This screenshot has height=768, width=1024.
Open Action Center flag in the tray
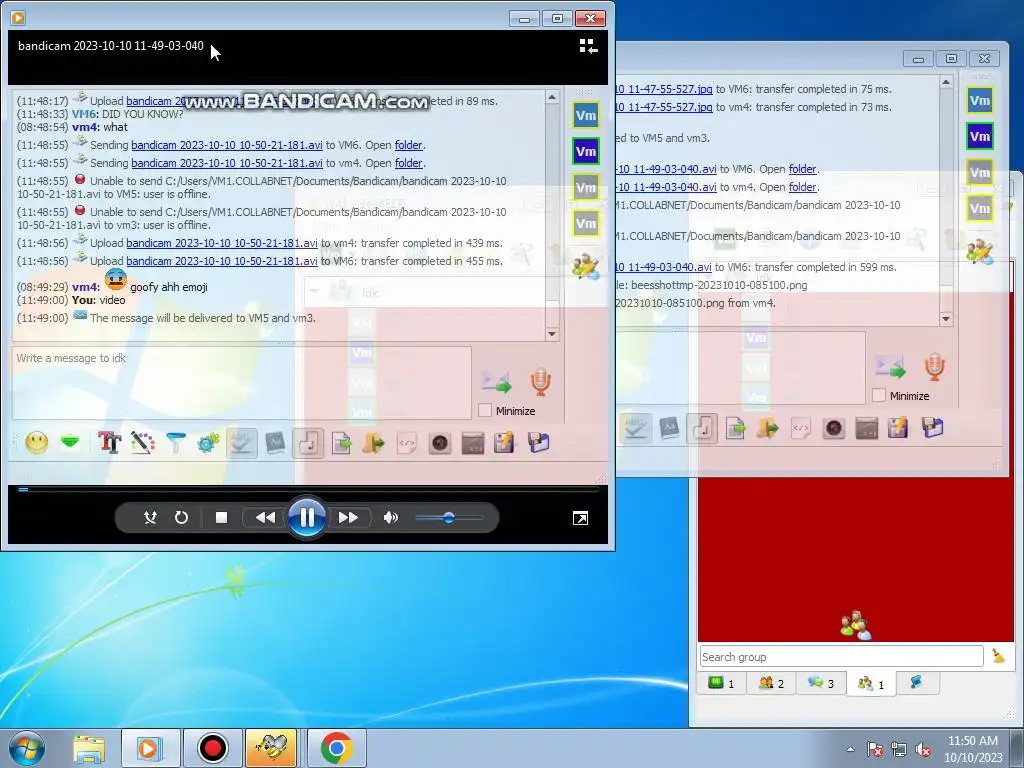pos(874,749)
